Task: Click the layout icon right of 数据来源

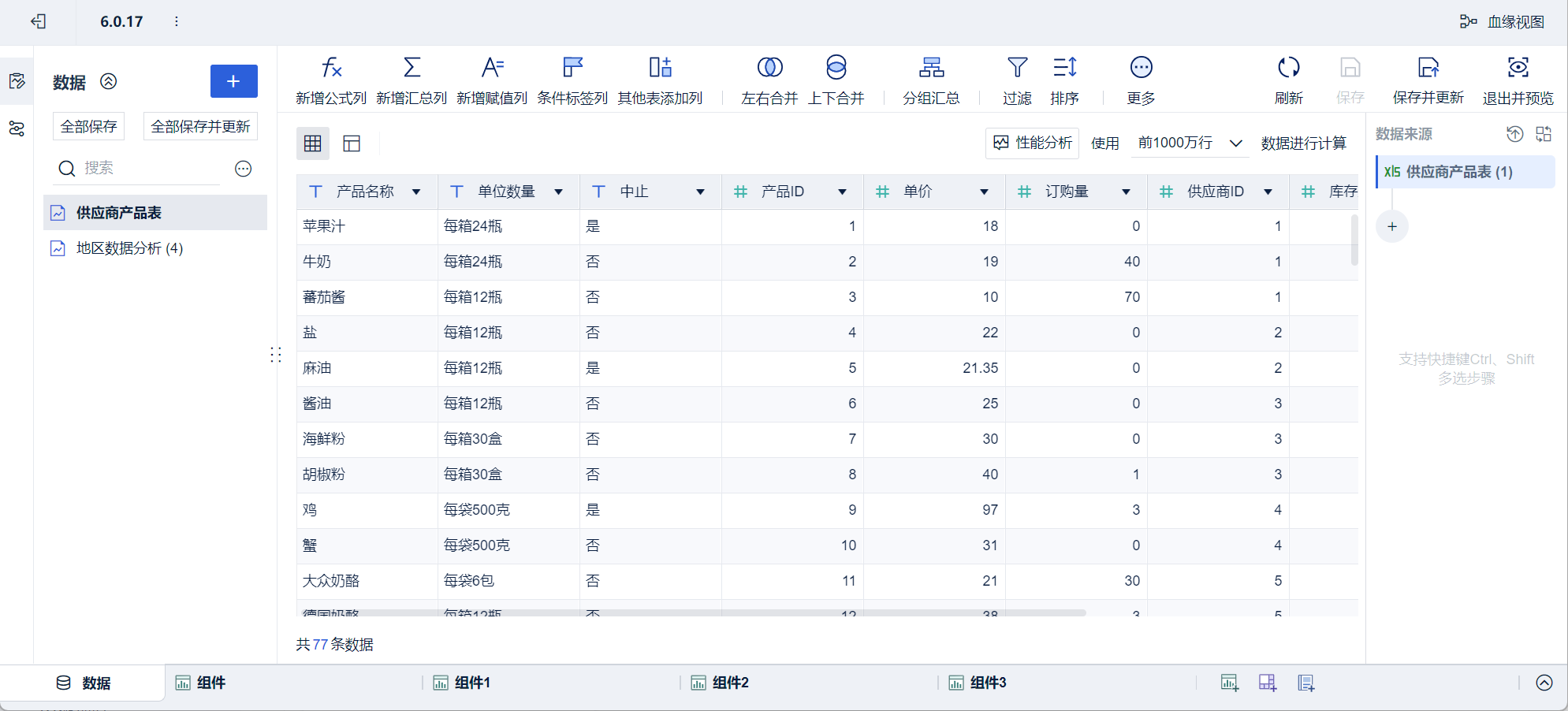Action: [1544, 134]
